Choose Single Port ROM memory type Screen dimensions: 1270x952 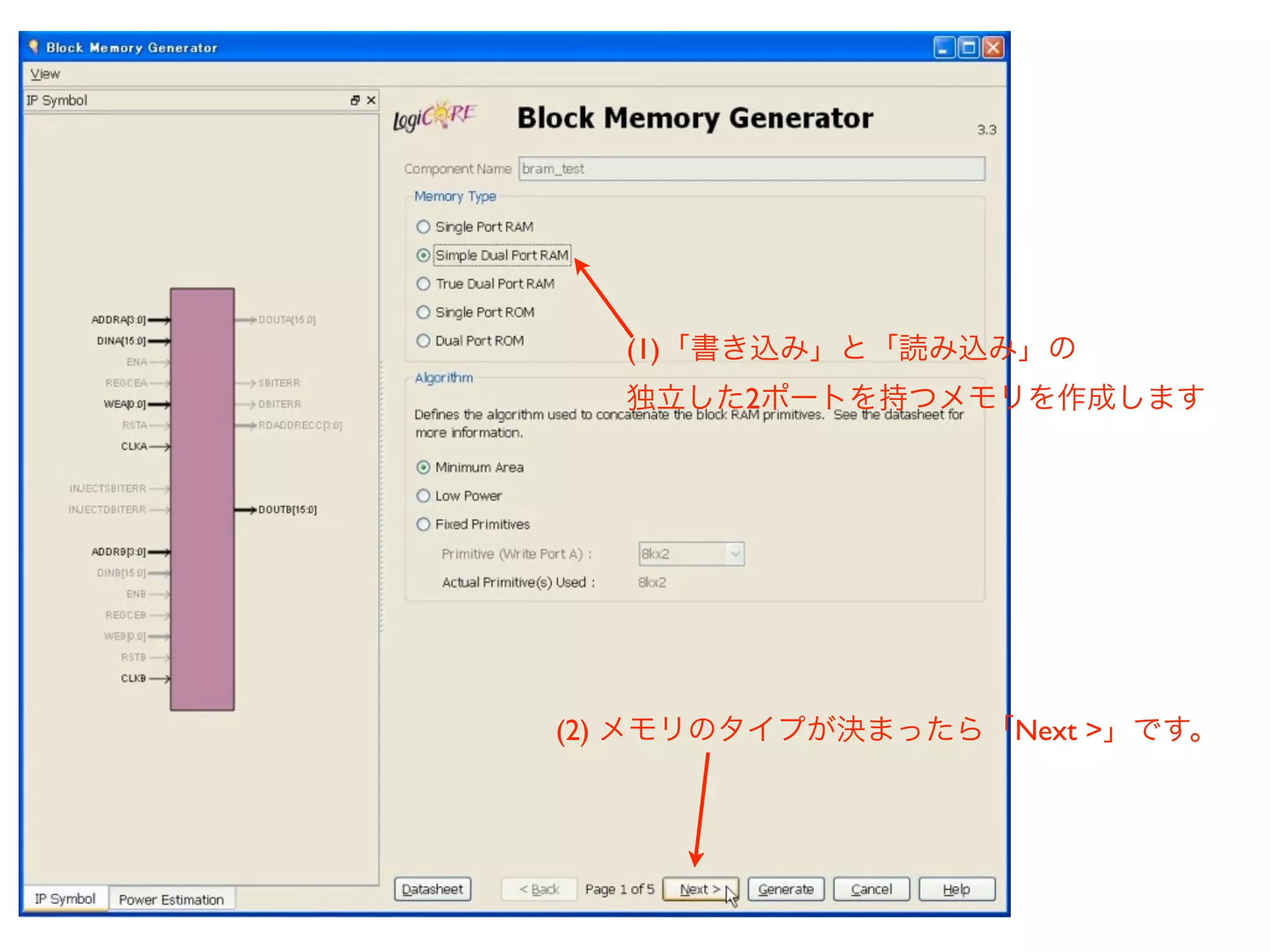tap(424, 312)
